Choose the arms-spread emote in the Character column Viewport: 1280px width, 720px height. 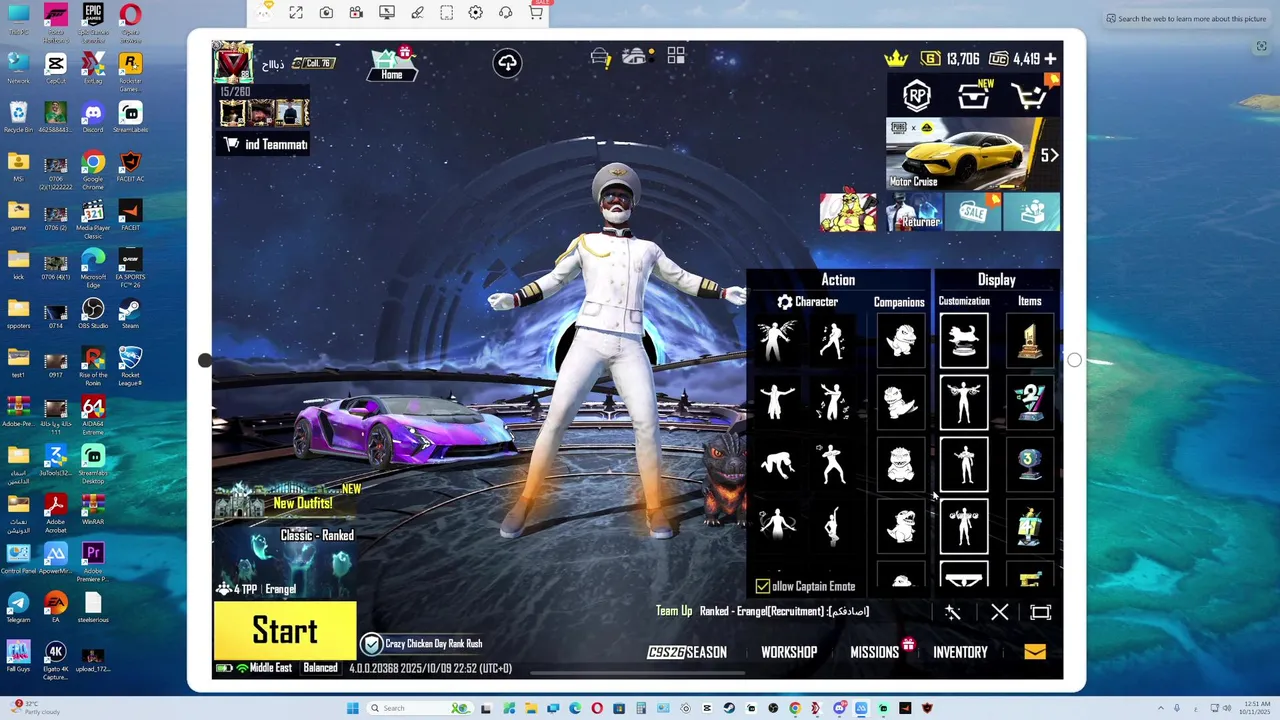coord(777,401)
